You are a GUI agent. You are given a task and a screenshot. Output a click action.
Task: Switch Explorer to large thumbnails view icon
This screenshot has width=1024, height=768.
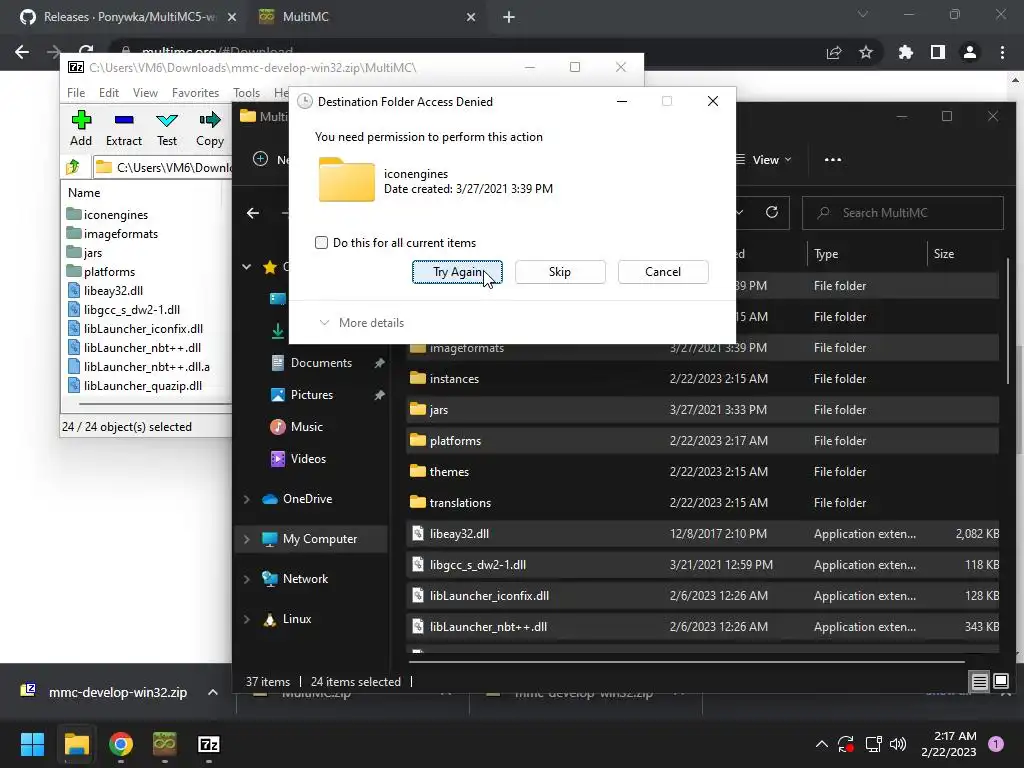point(1000,682)
